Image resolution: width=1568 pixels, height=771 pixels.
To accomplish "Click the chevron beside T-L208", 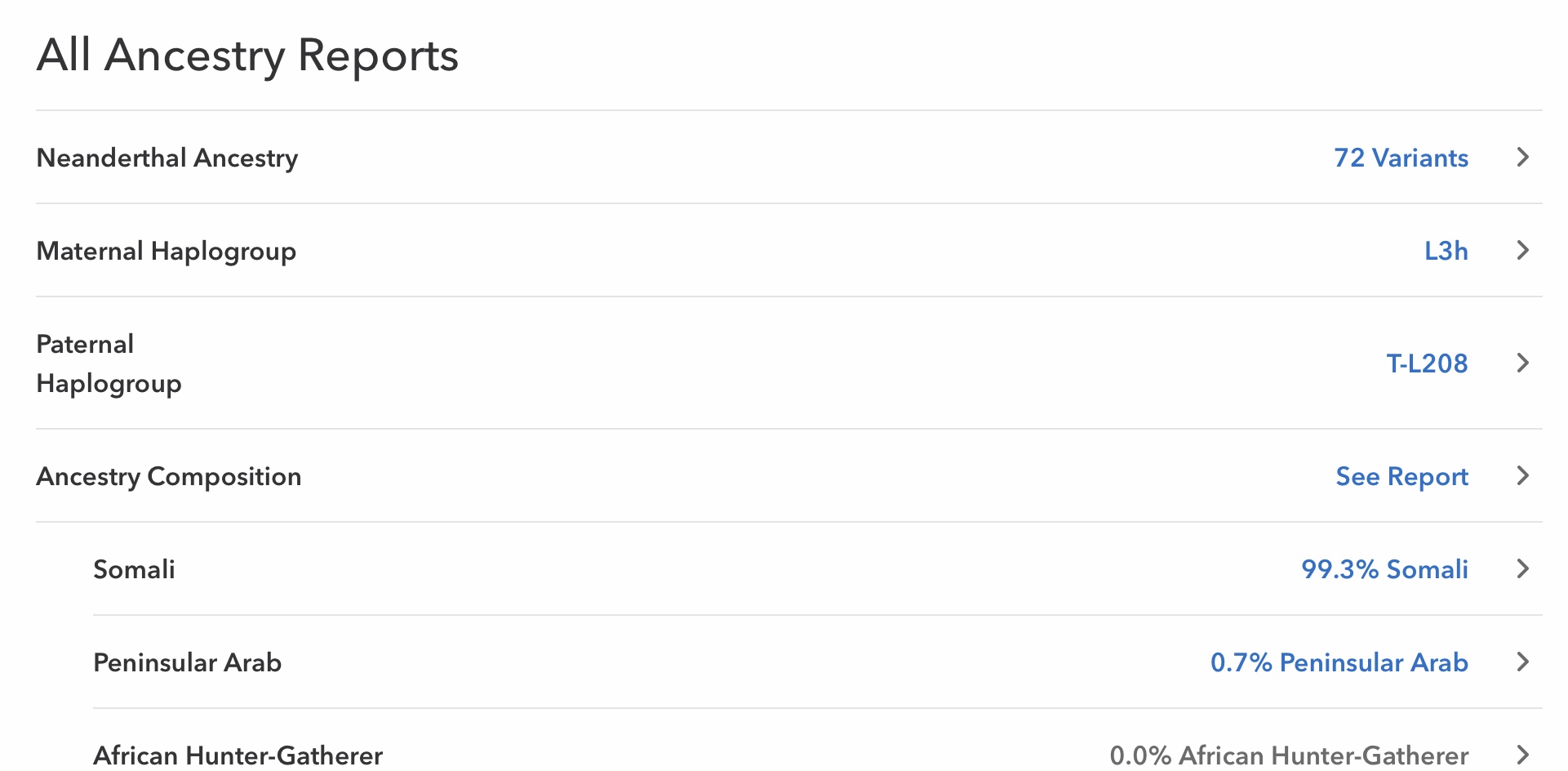I will pyautogui.click(x=1522, y=363).
